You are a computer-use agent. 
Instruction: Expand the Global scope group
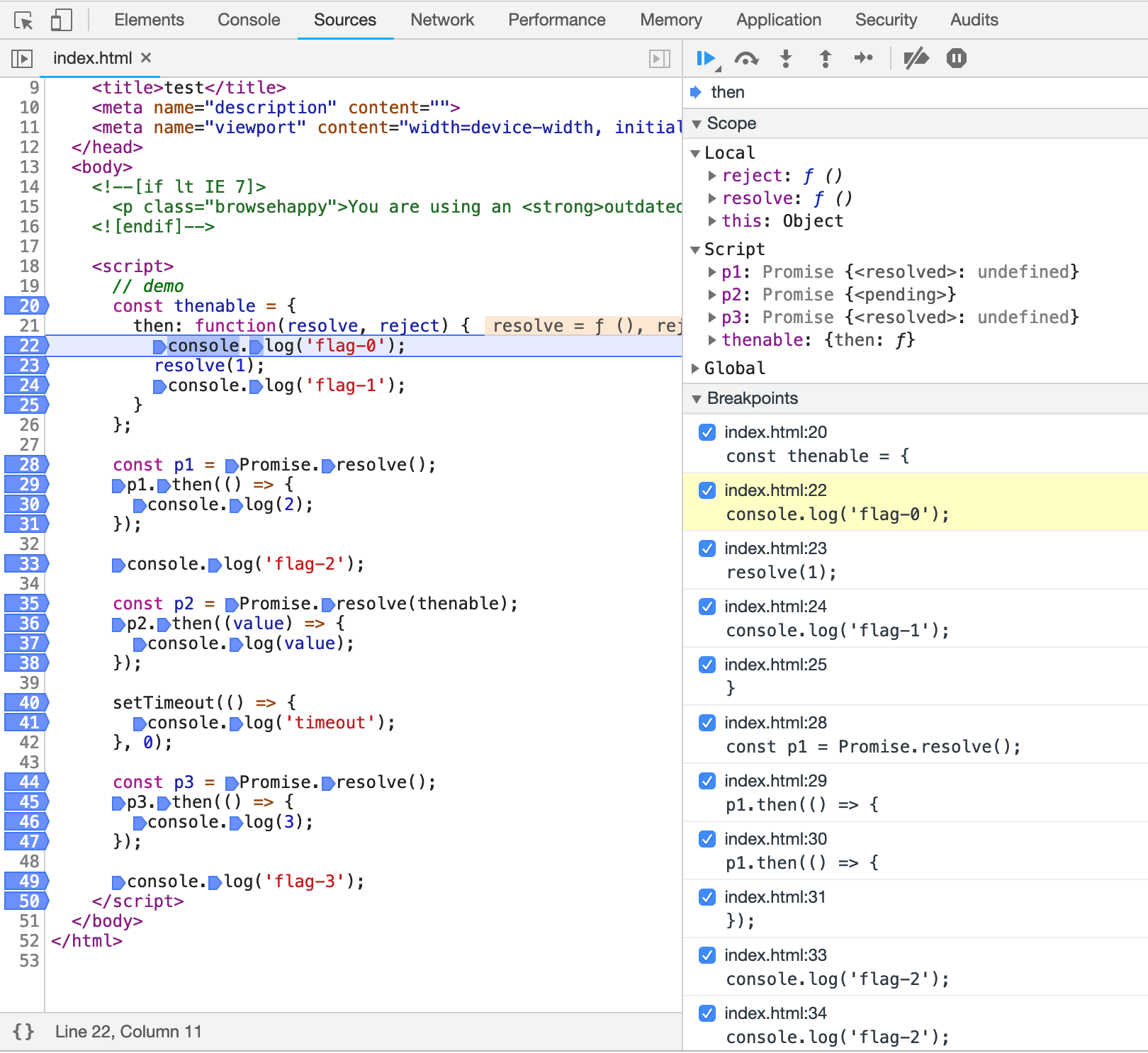(695, 368)
